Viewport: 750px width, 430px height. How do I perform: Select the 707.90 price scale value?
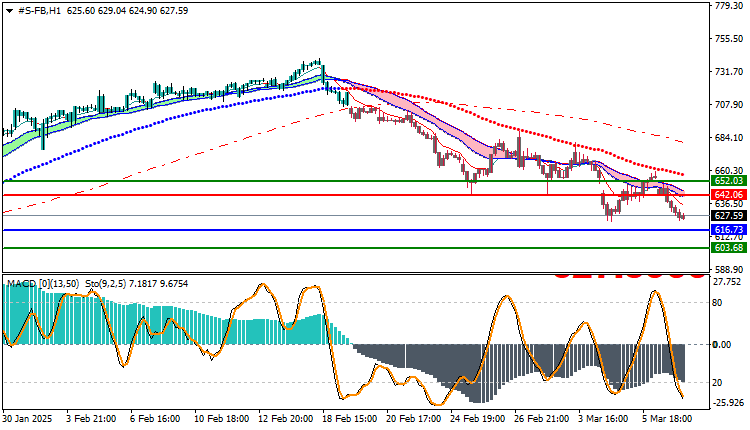(x=728, y=105)
